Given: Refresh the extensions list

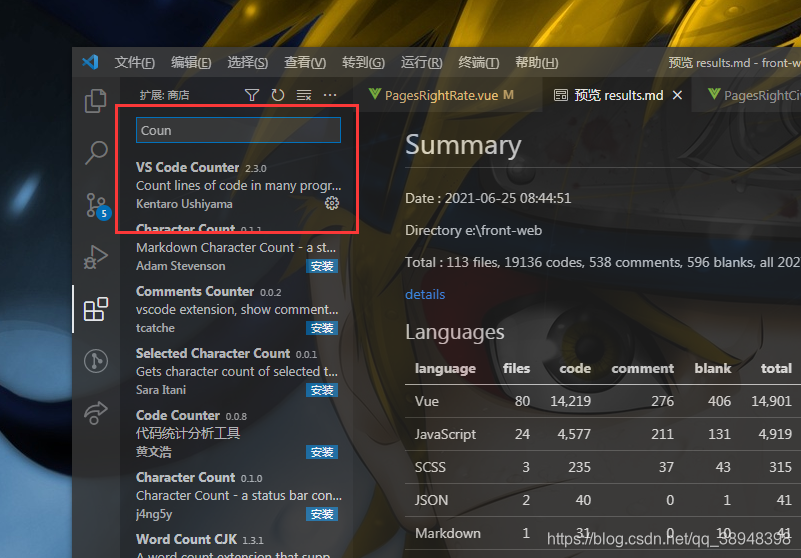Looking at the screenshot, I should coord(278,95).
